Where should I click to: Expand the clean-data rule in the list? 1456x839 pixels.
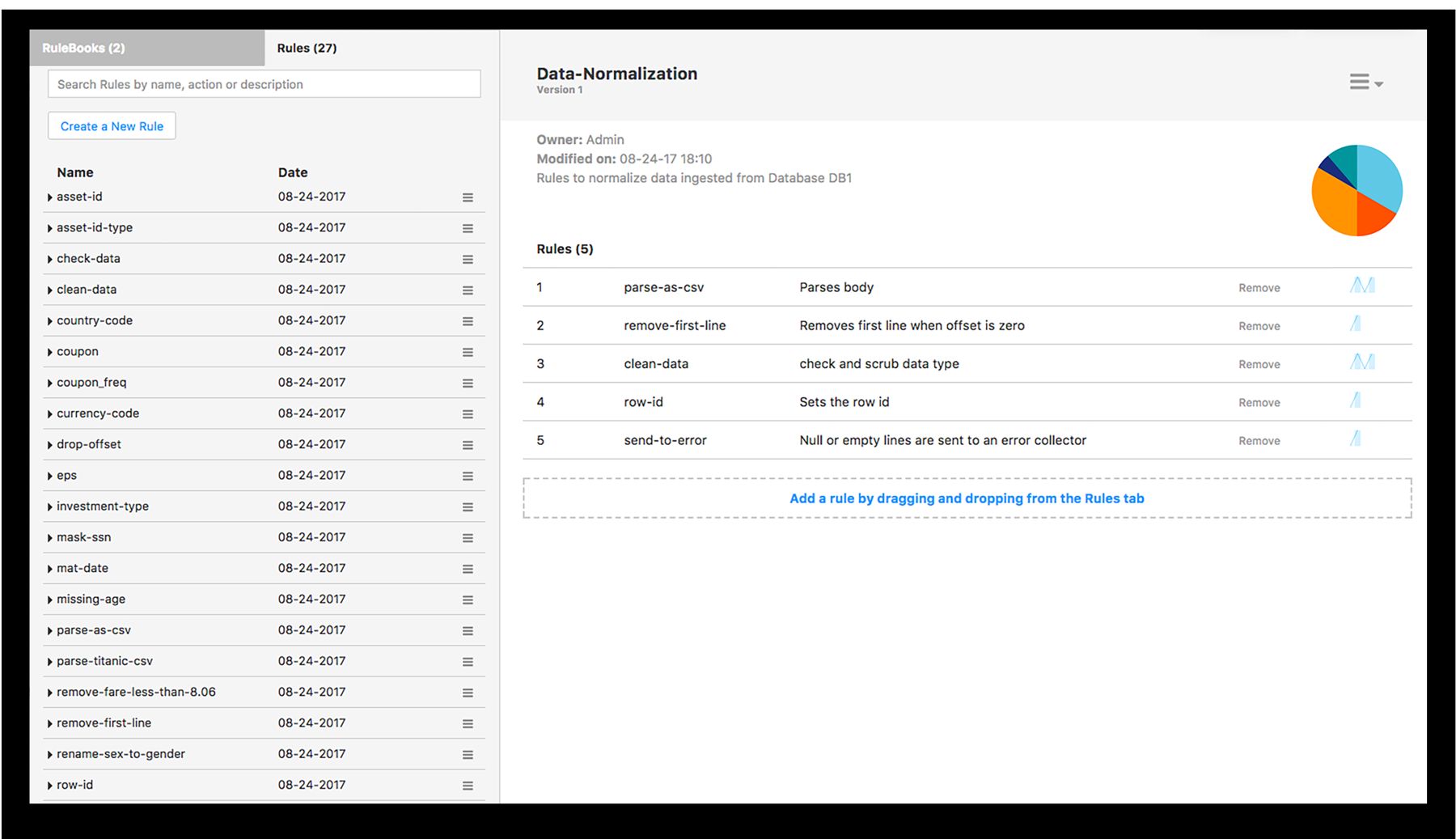click(x=49, y=290)
